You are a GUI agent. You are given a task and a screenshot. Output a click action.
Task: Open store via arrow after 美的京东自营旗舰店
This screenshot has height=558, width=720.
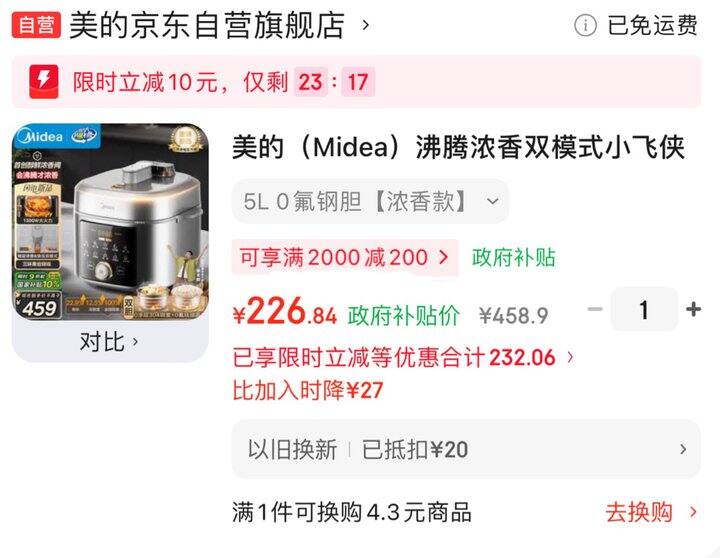(366, 25)
